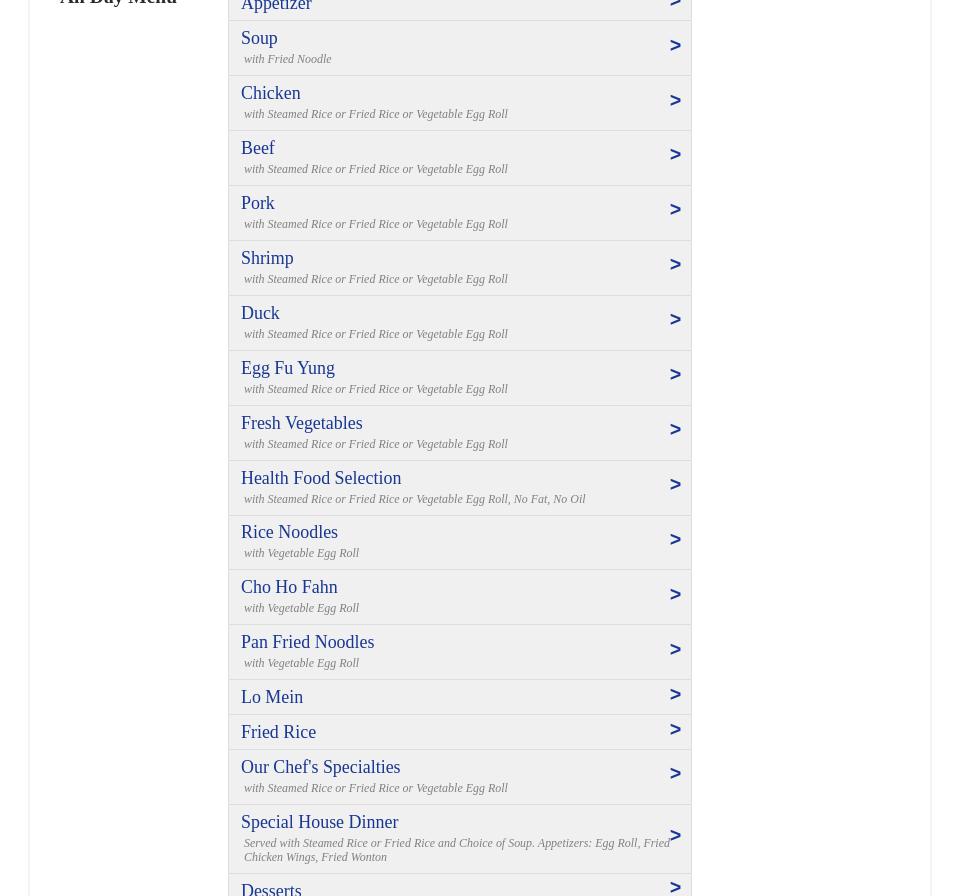Image resolution: width=960 pixels, height=896 pixels.
Task: Click the arrow next to Chicken
Action: [675, 101]
